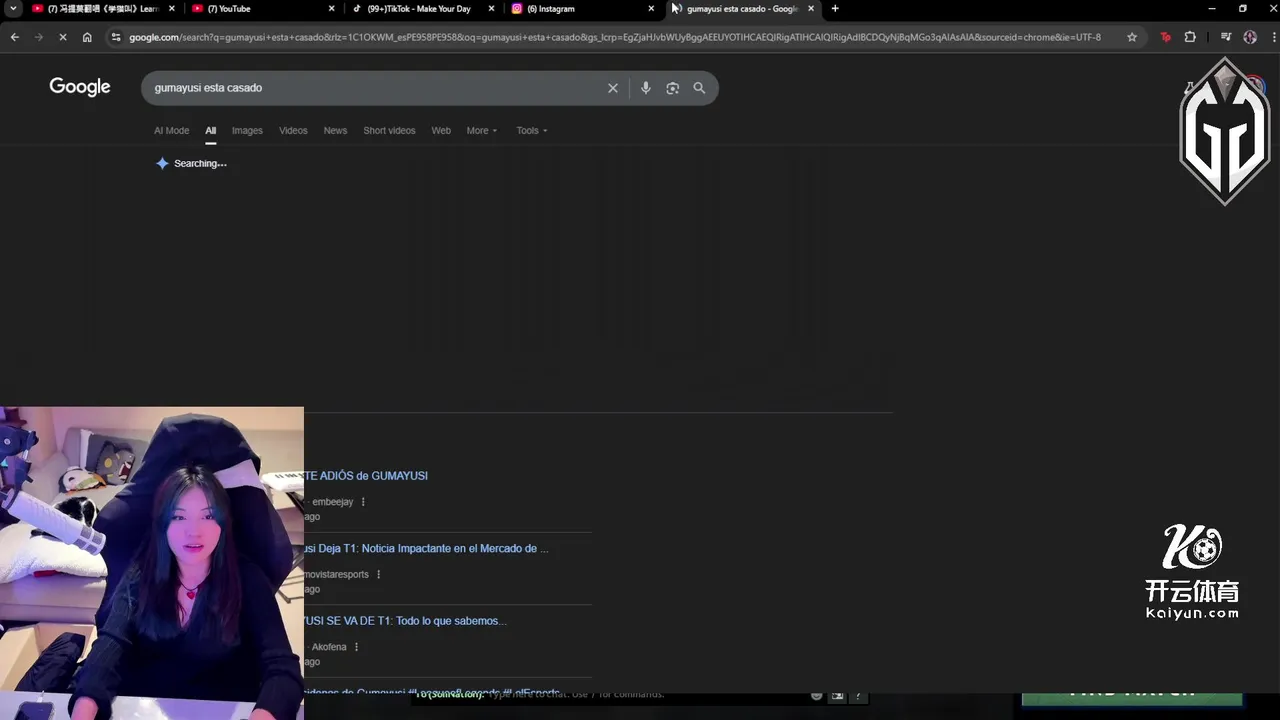Viewport: 1280px width, 720px height.
Task: Open the Extensions puzzle icon
Action: [1190, 37]
